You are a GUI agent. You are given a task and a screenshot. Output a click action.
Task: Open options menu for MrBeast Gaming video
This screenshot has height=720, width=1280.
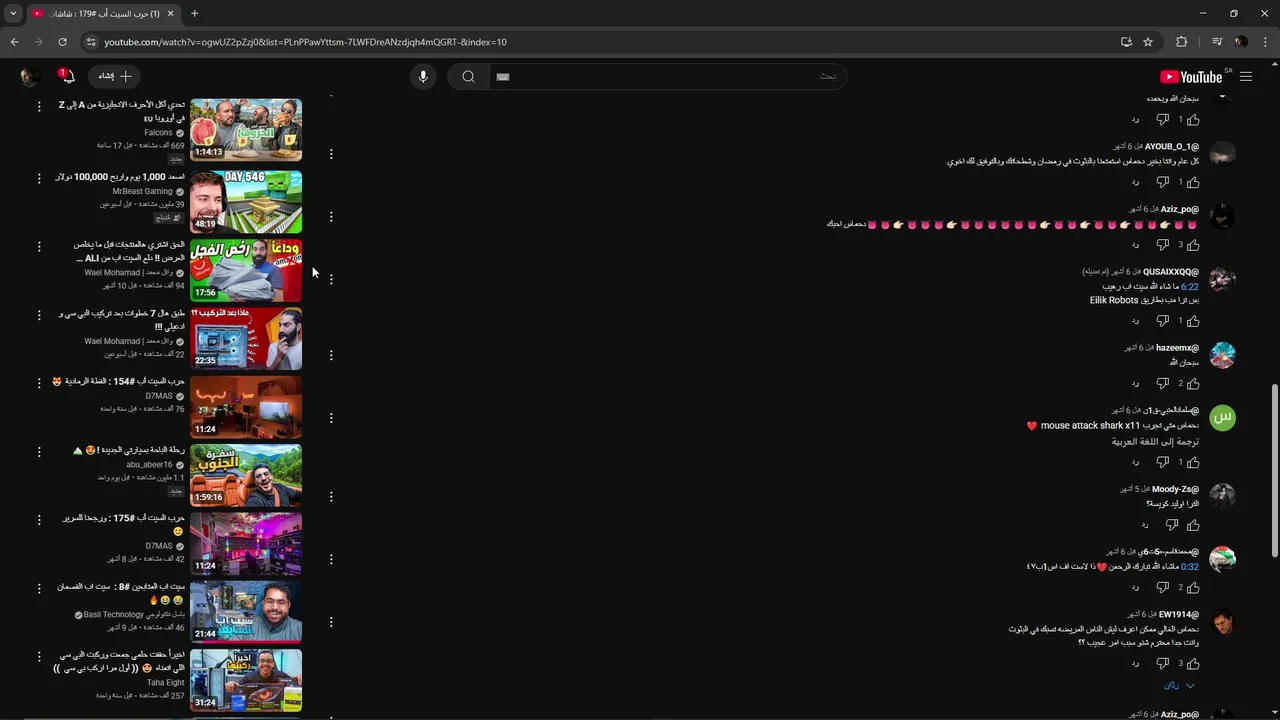(x=39, y=178)
